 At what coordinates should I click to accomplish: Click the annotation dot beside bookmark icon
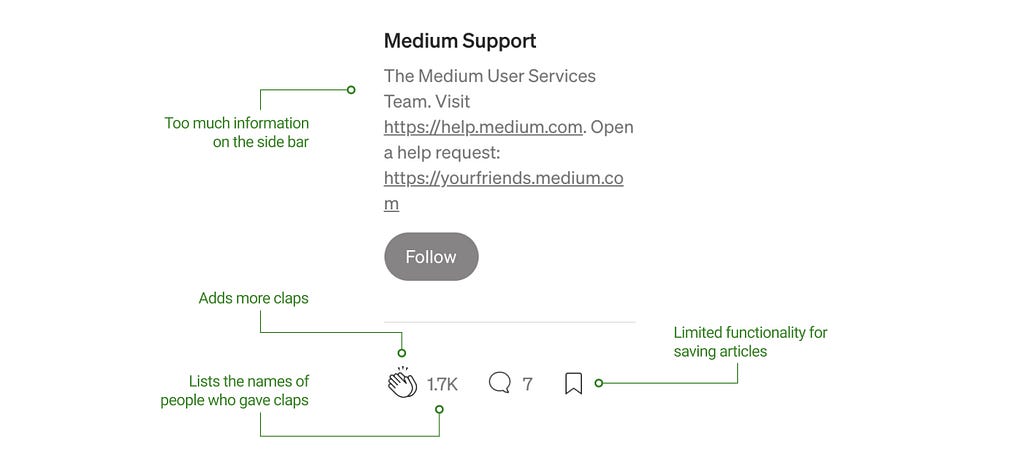pyautogui.click(x=599, y=383)
